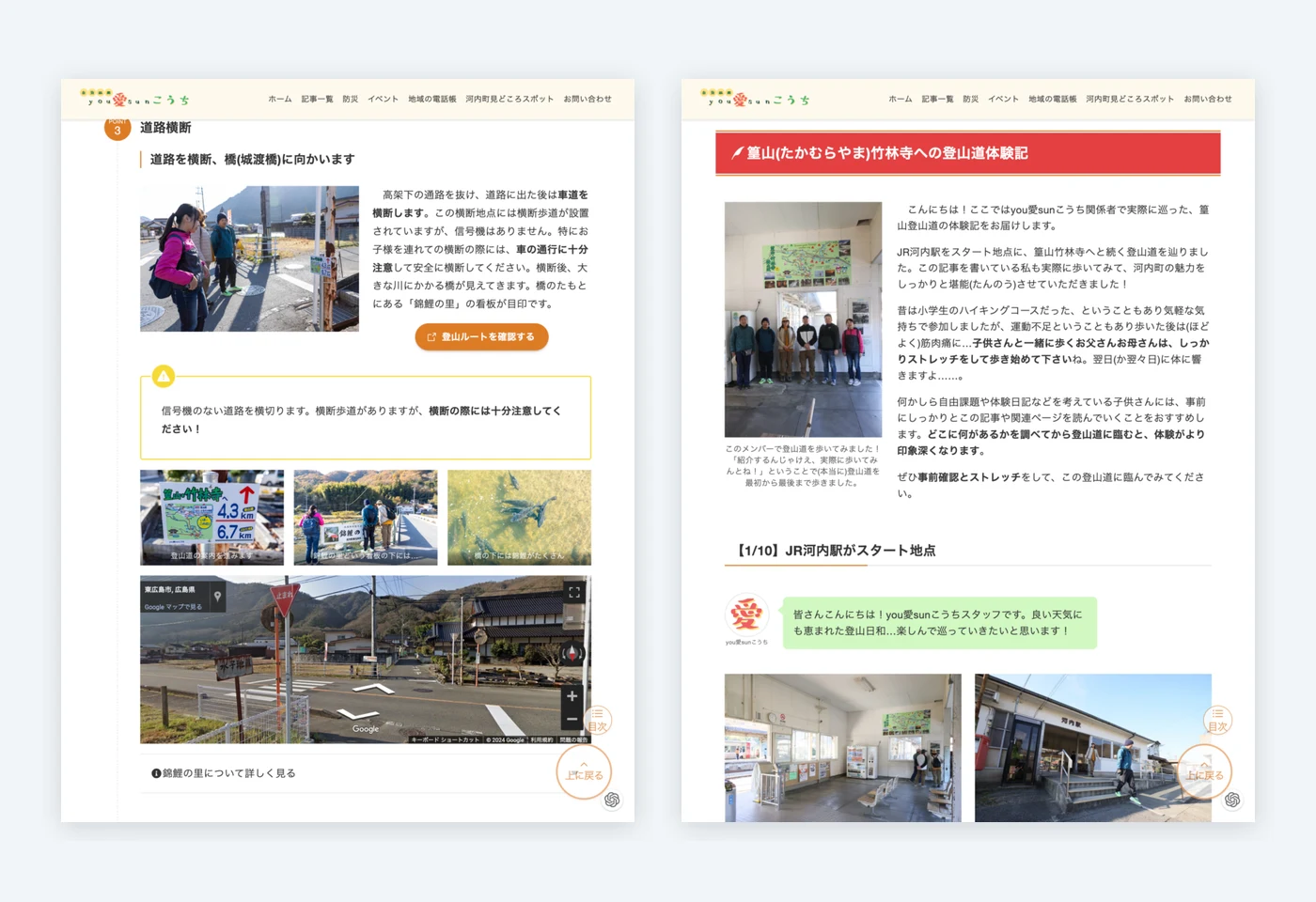The height and width of the screenshot is (902, 1316).
Task: Open ホーム in the left page navigation
Action: [x=280, y=99]
